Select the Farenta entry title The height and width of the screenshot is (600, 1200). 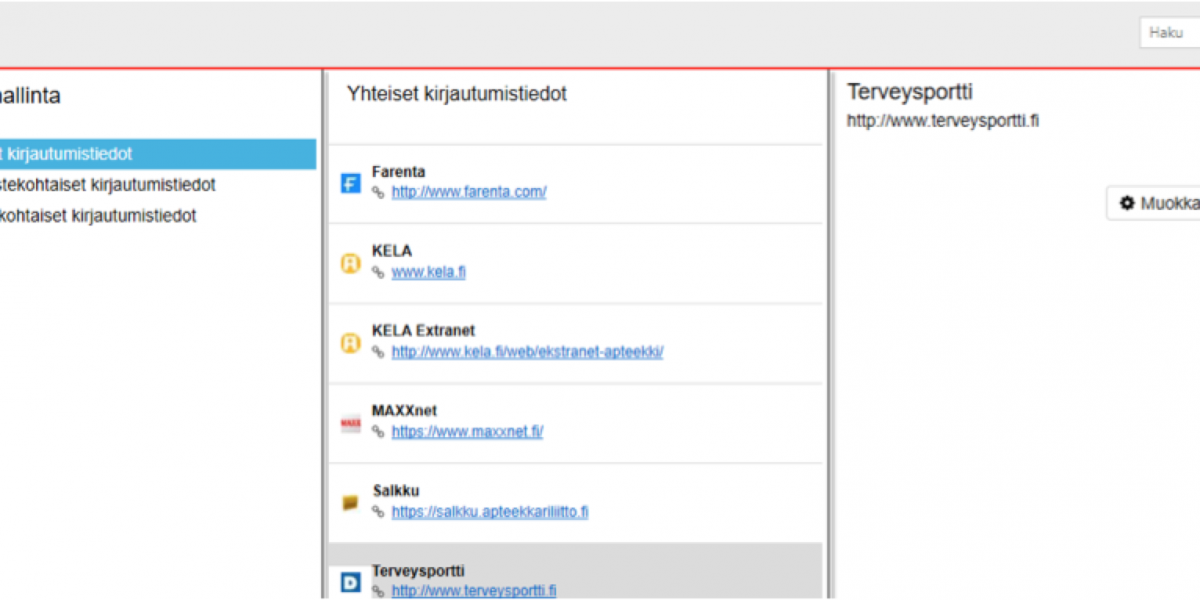tap(399, 172)
